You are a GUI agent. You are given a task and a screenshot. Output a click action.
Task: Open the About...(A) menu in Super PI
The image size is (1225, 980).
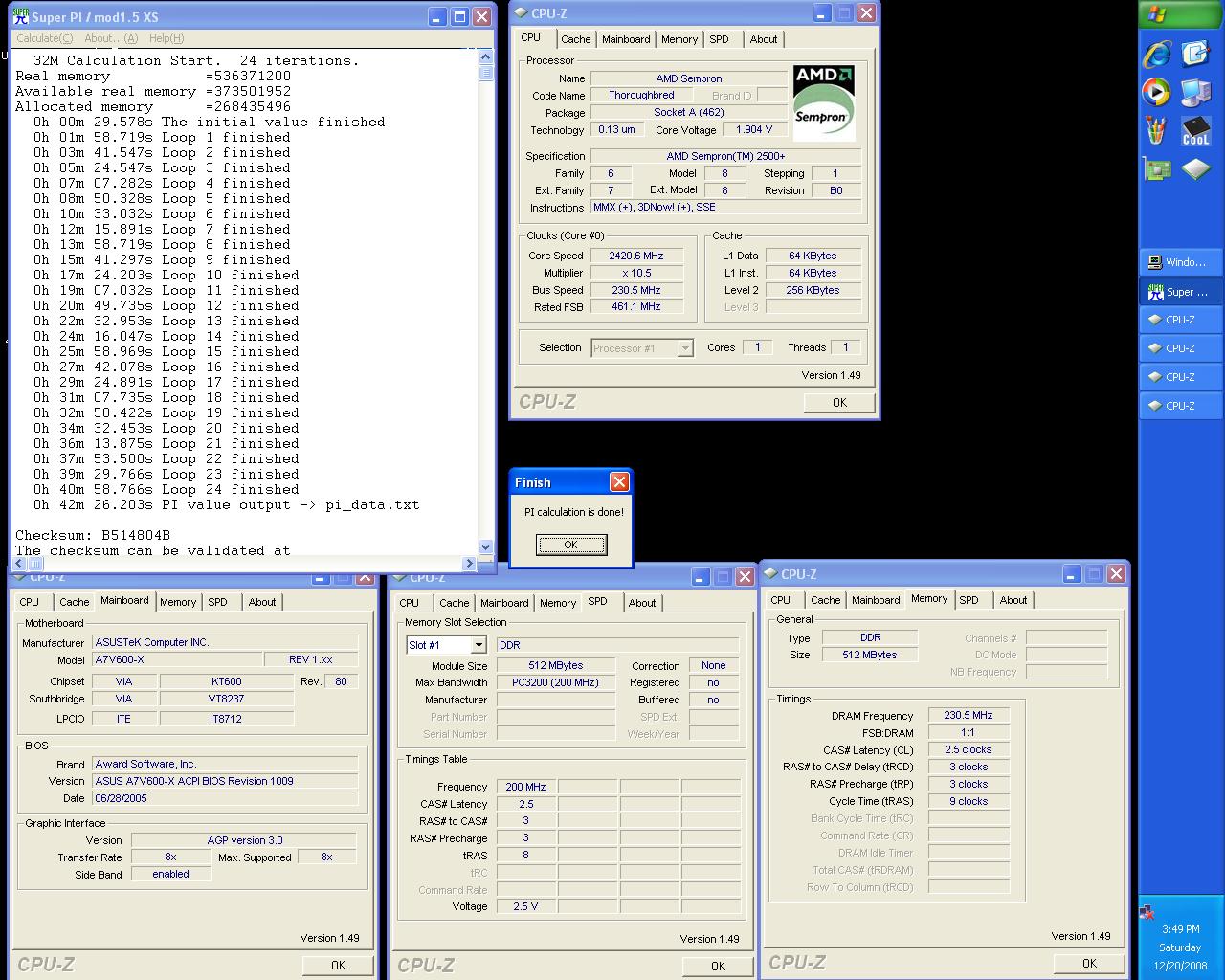[x=111, y=38]
